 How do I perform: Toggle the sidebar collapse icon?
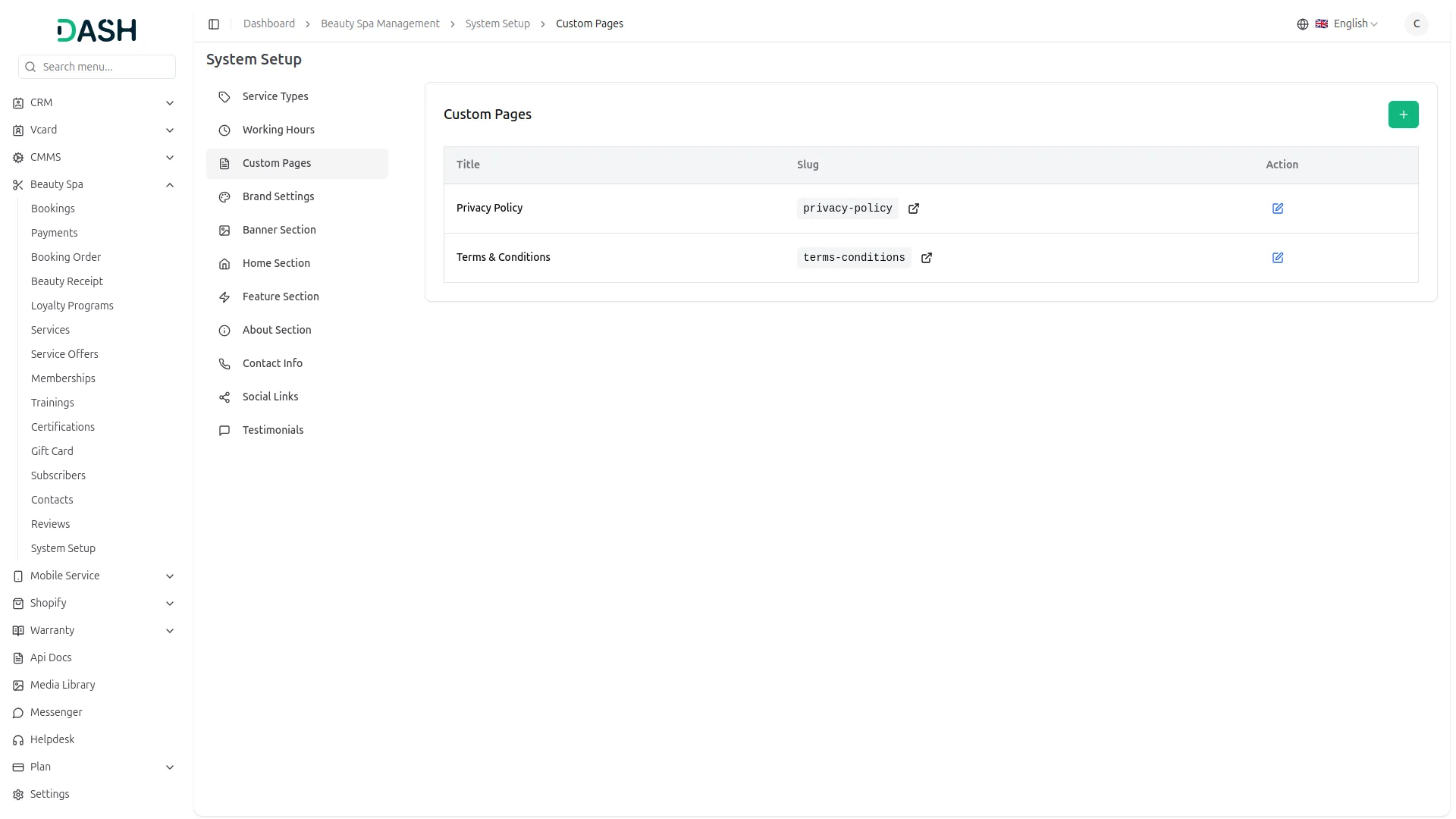[x=214, y=24]
